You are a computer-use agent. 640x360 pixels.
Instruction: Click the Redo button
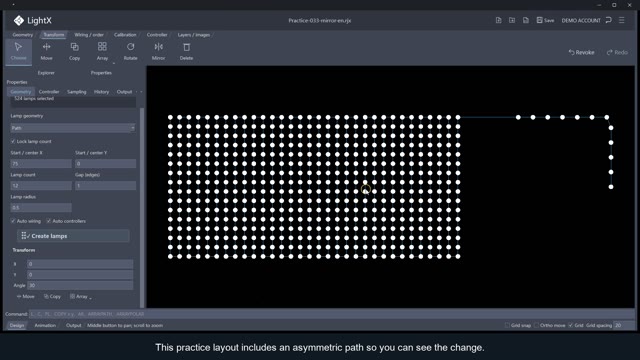click(x=617, y=52)
